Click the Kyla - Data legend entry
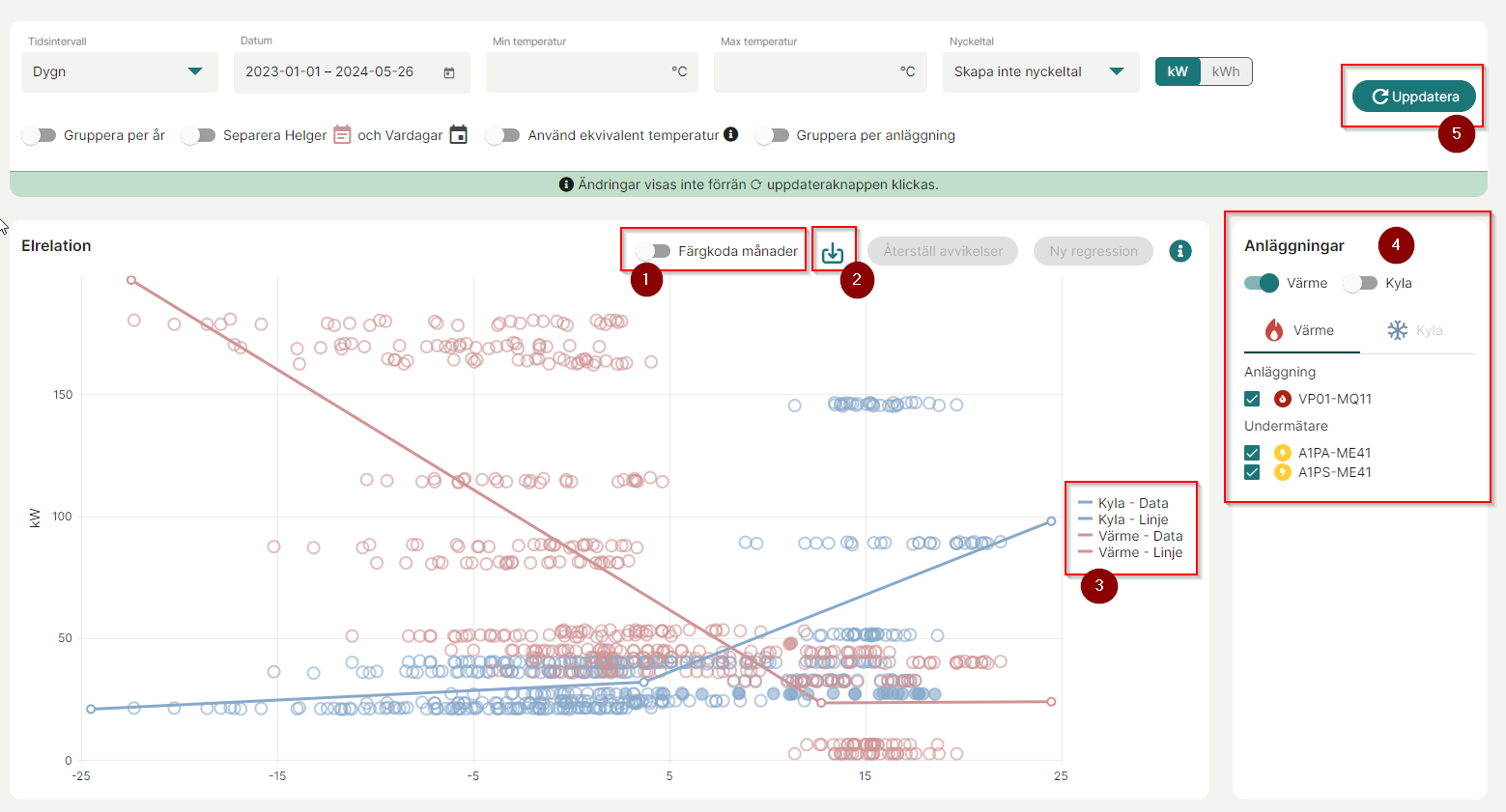 coord(1123,503)
